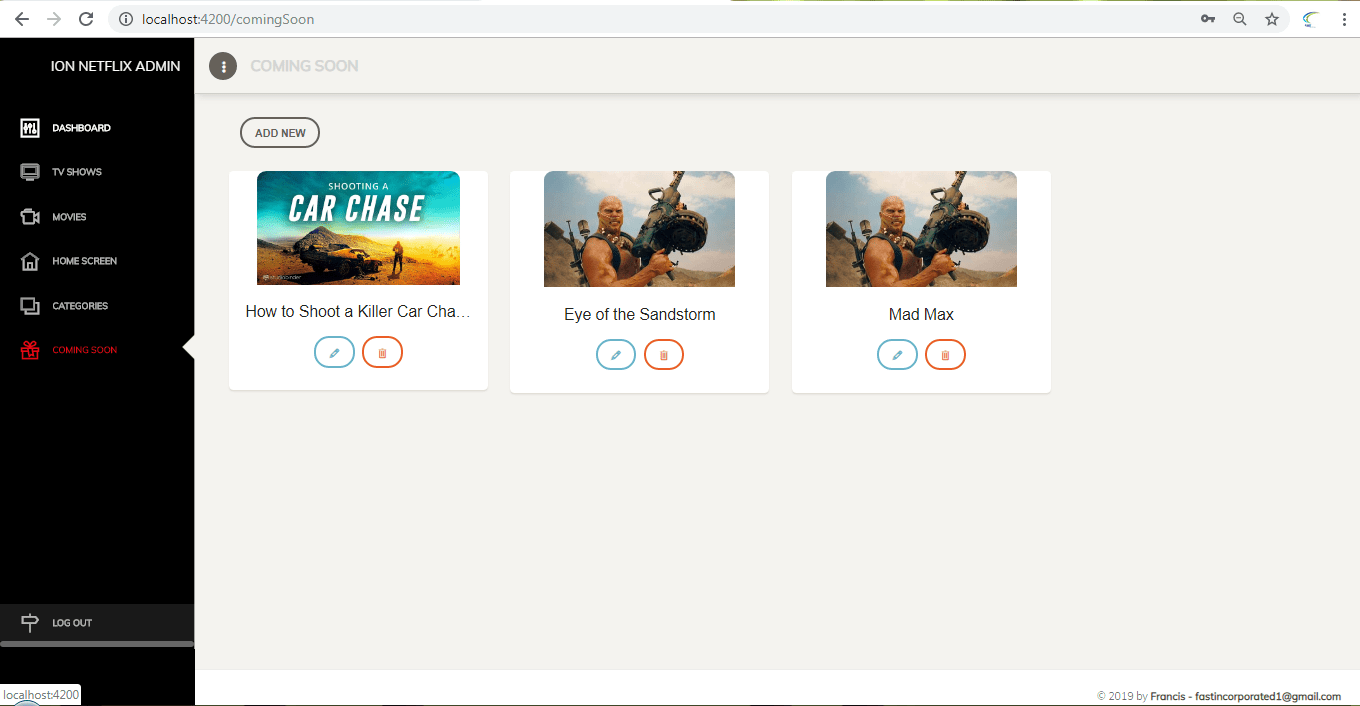Image resolution: width=1360 pixels, height=706 pixels.
Task: Select TV Shows in the sidebar menu
Action: [28, 171]
